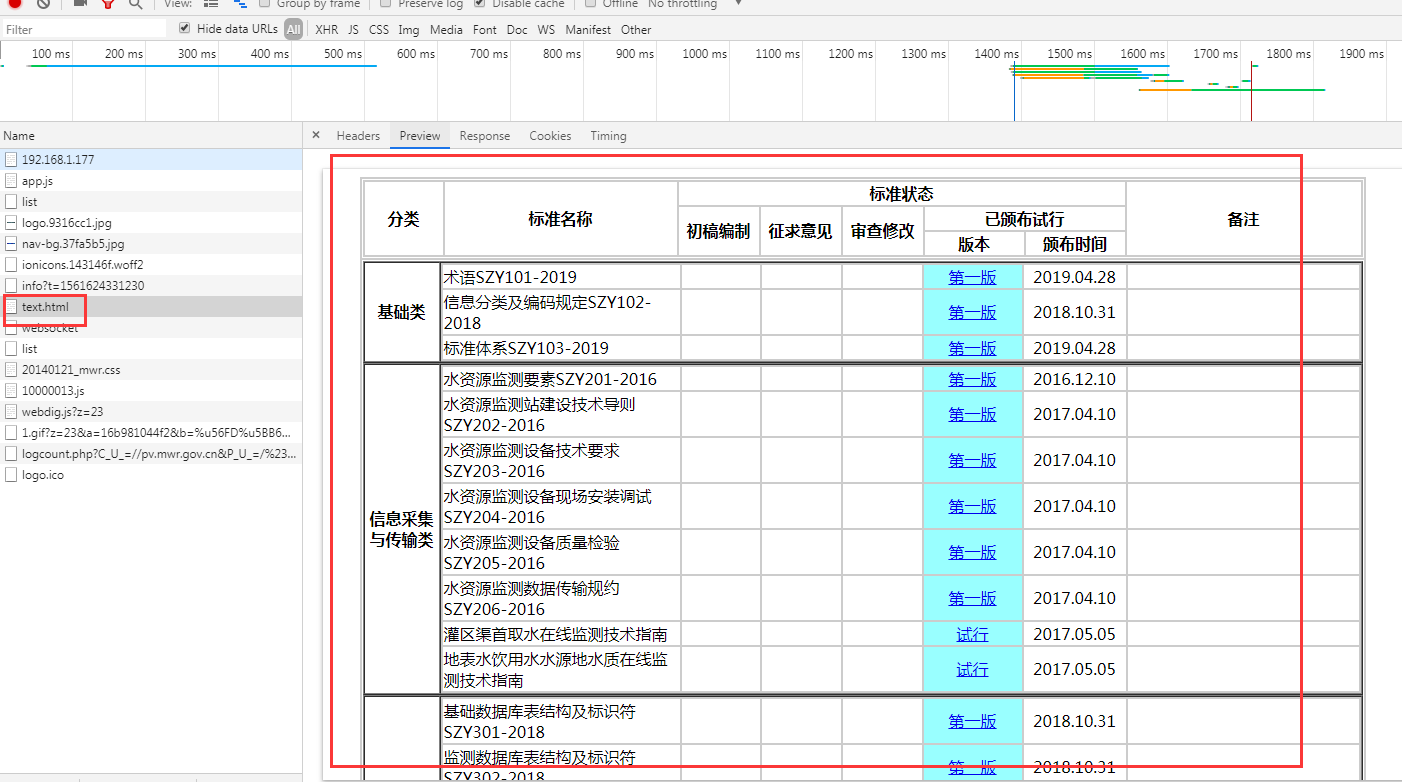Check the Group by frame option

(x=265, y=5)
